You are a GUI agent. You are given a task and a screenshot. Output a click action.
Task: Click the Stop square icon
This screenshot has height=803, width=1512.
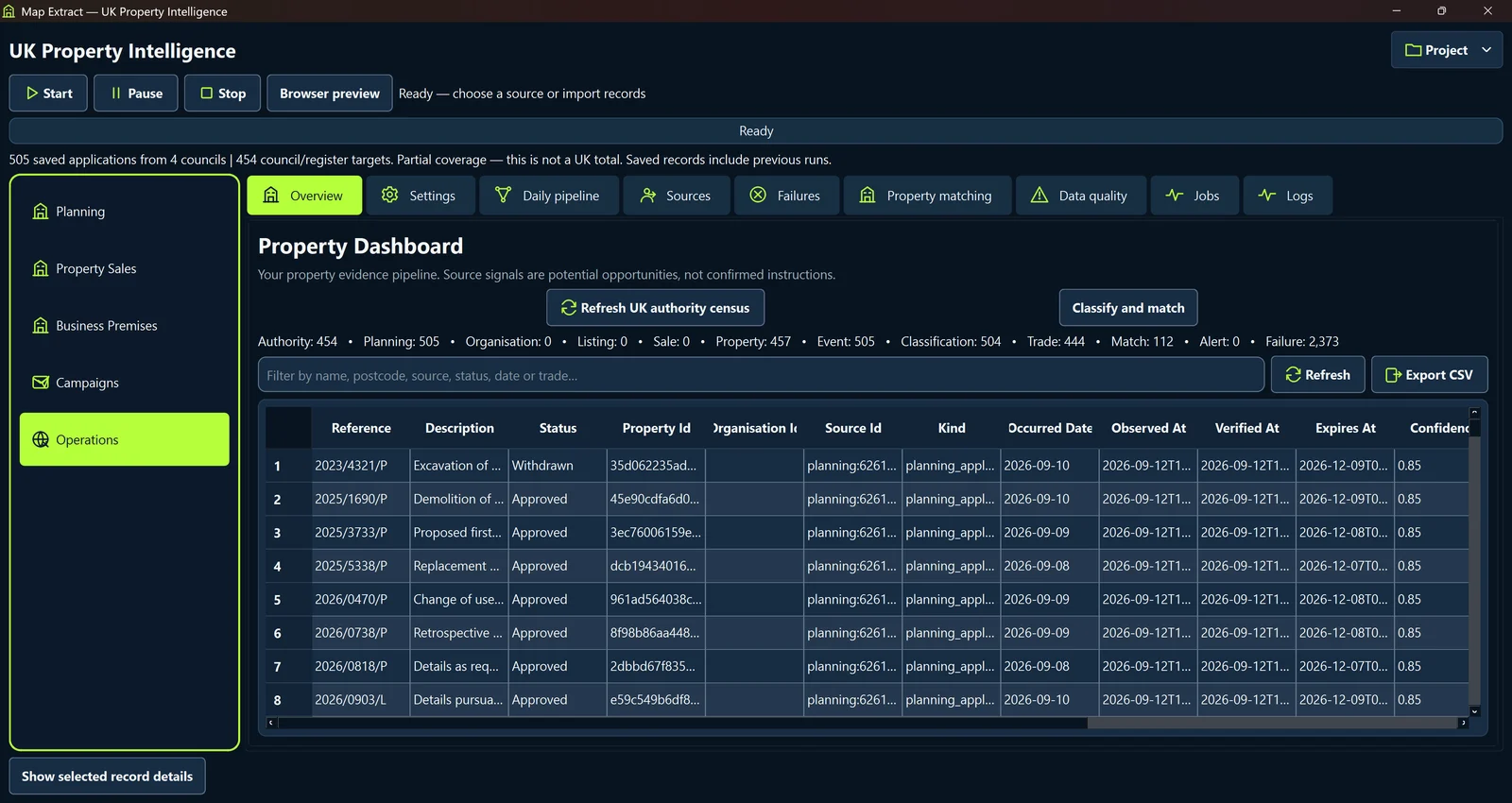[206, 94]
